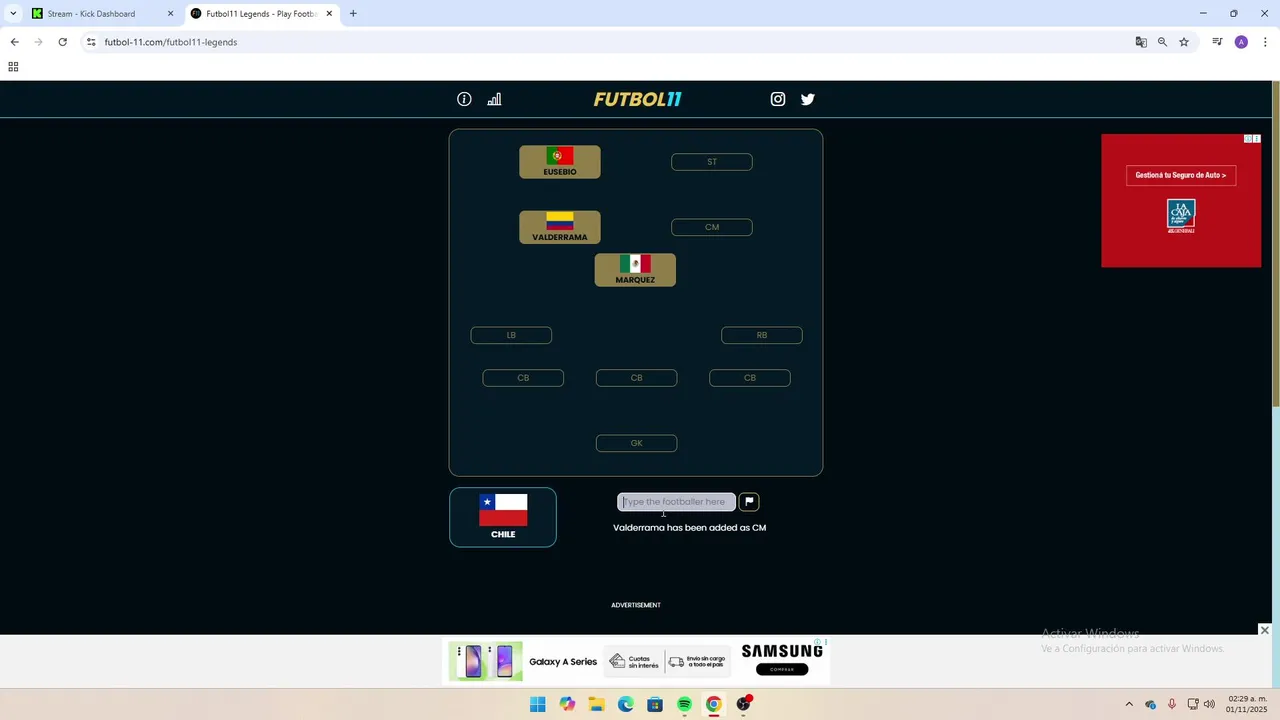Viewport: 1280px width, 720px height.
Task: Click the right CB position slot
Action: 750,378
